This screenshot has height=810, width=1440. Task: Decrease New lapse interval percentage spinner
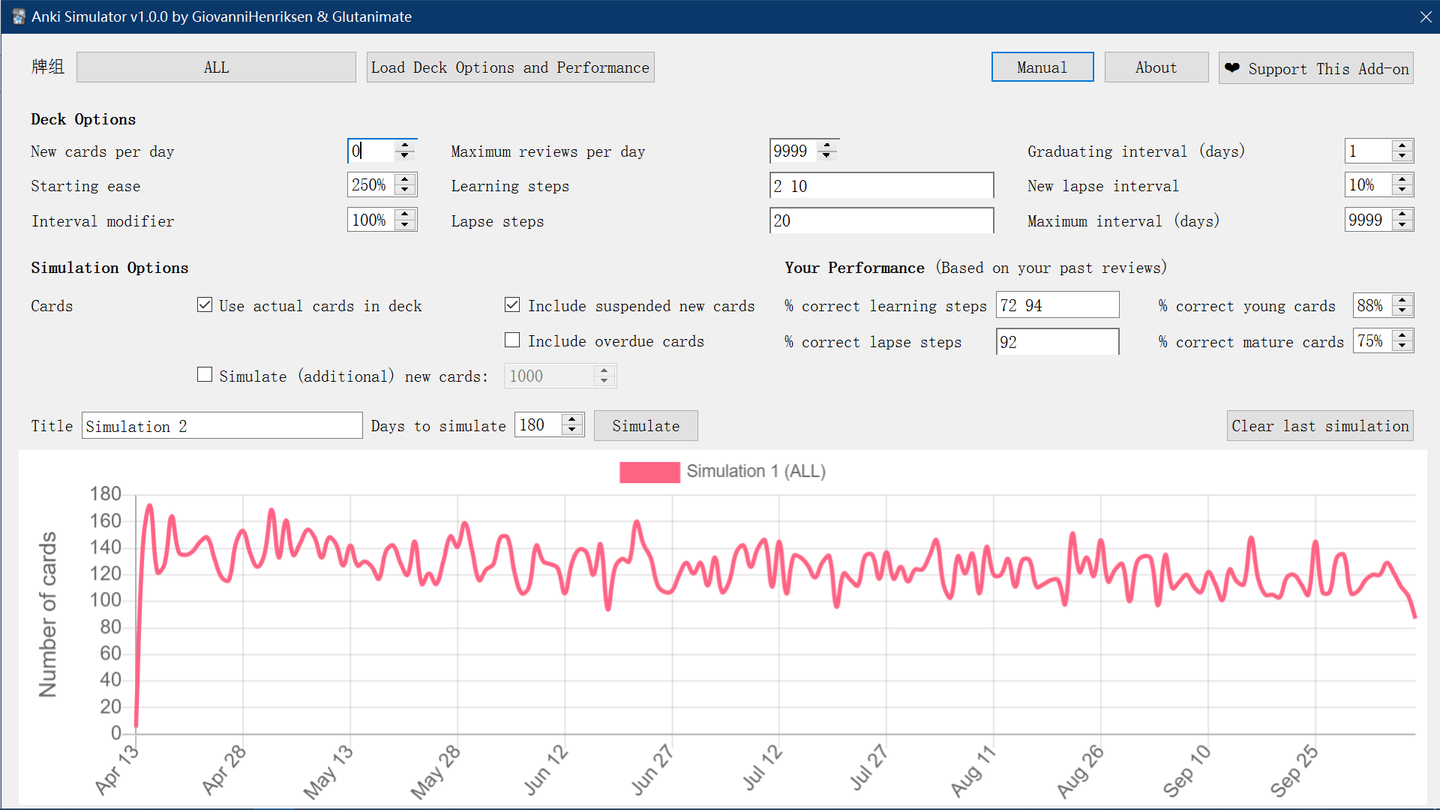coord(1402,191)
